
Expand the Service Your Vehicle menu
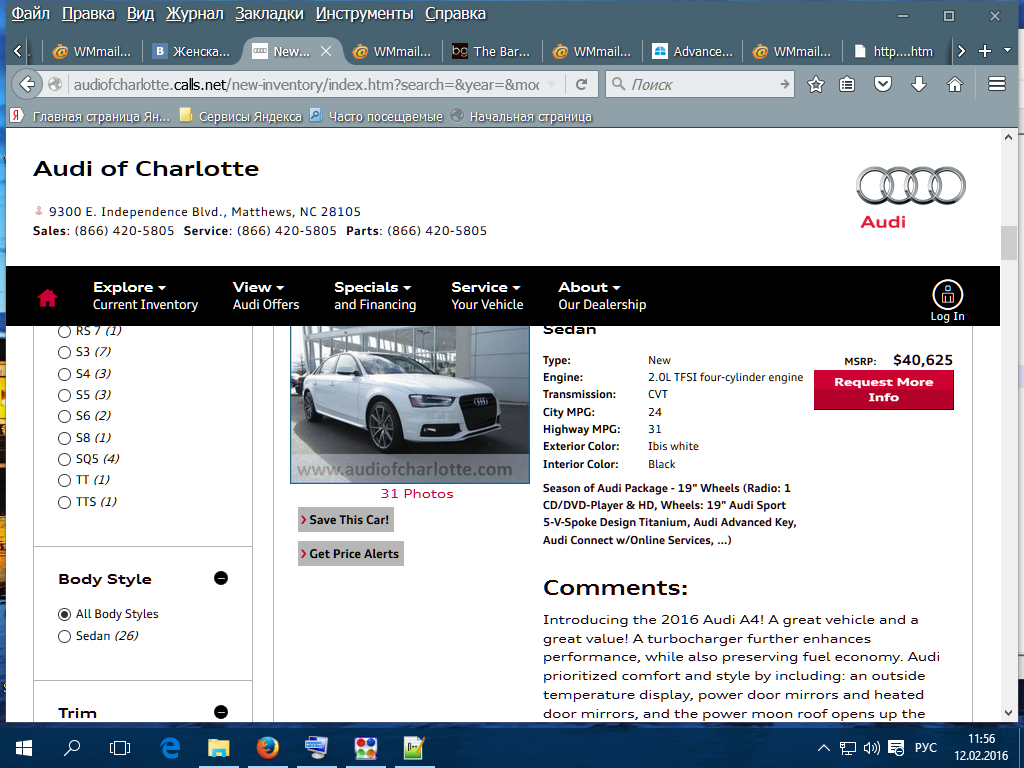tap(487, 296)
